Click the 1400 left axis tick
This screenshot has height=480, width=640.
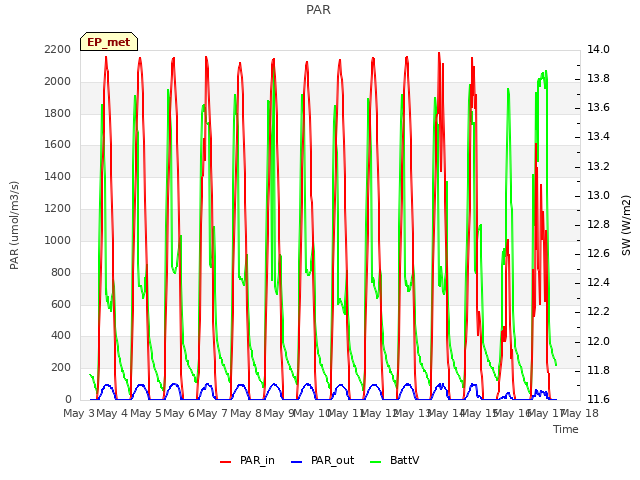click(58, 176)
